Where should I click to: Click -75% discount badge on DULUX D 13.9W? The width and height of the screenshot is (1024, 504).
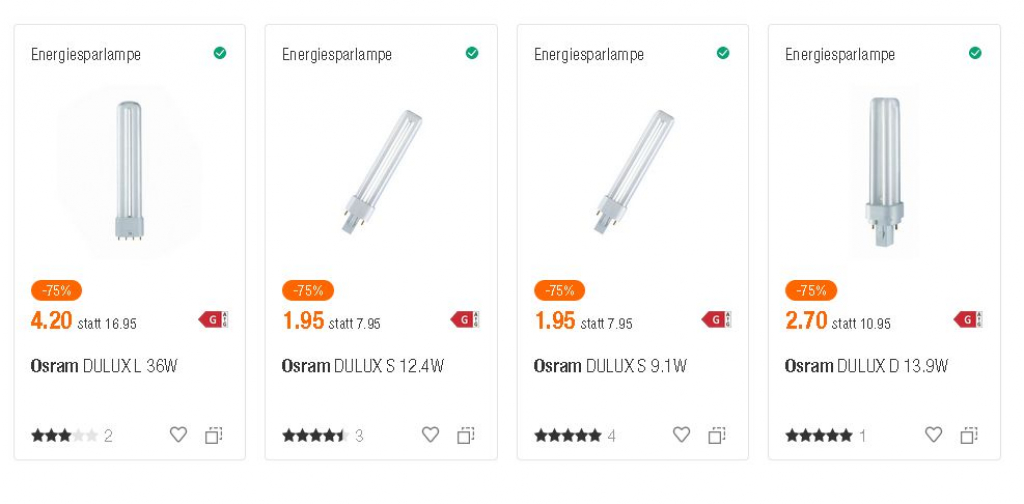(x=810, y=291)
